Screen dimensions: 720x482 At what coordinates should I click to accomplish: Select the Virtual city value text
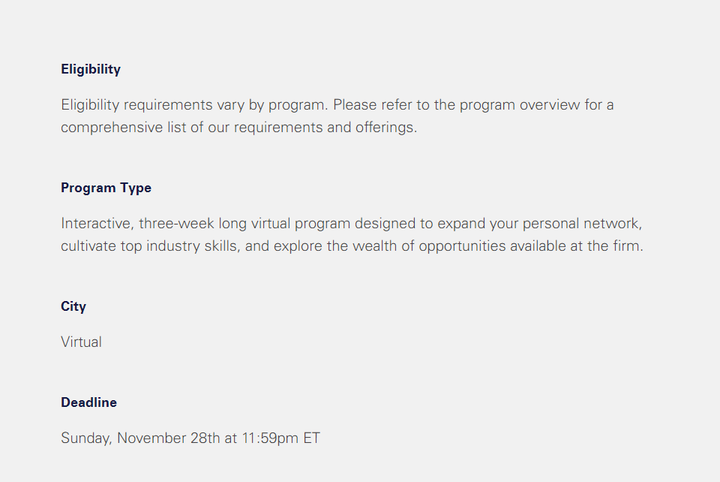click(x=81, y=342)
